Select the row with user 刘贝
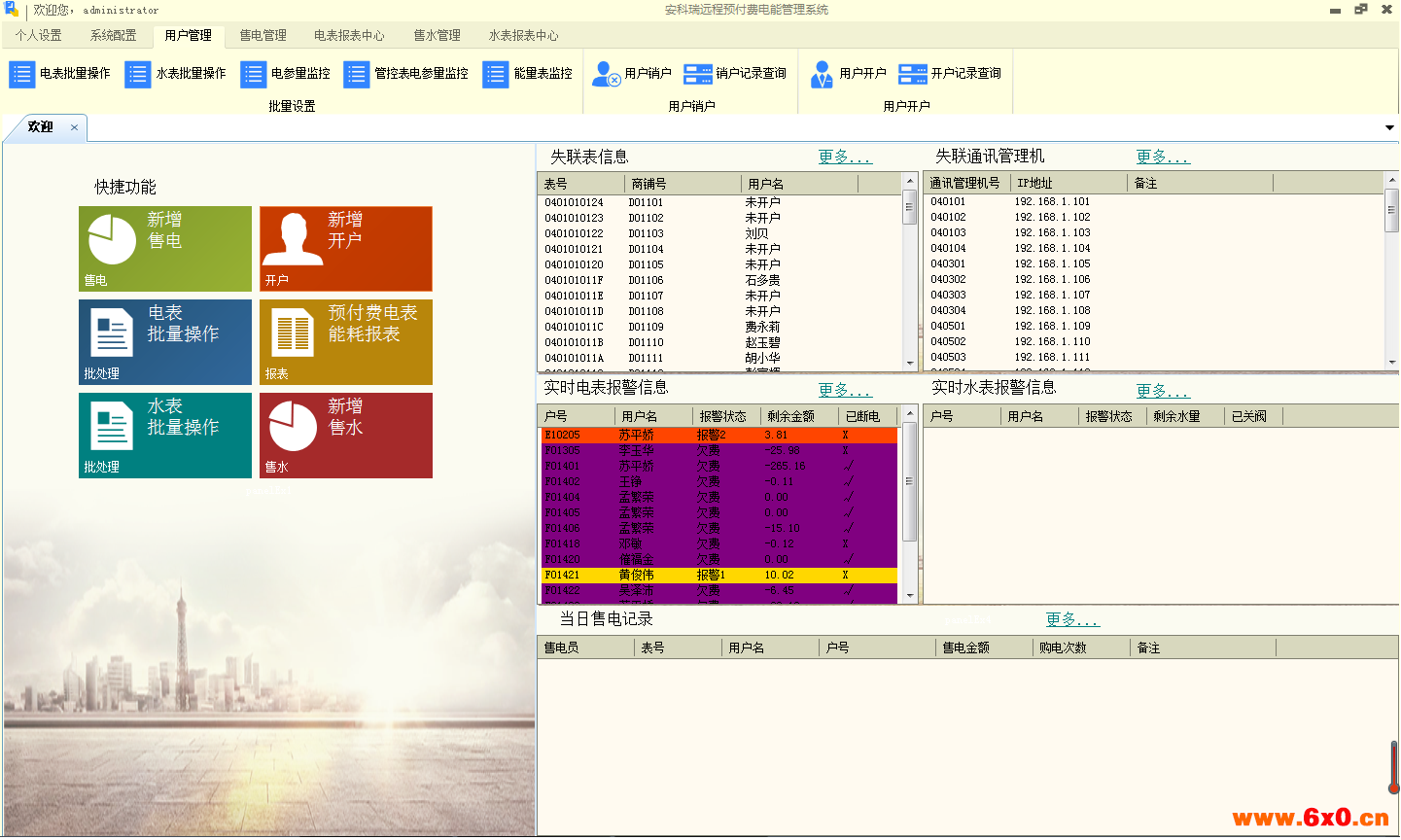 point(719,233)
